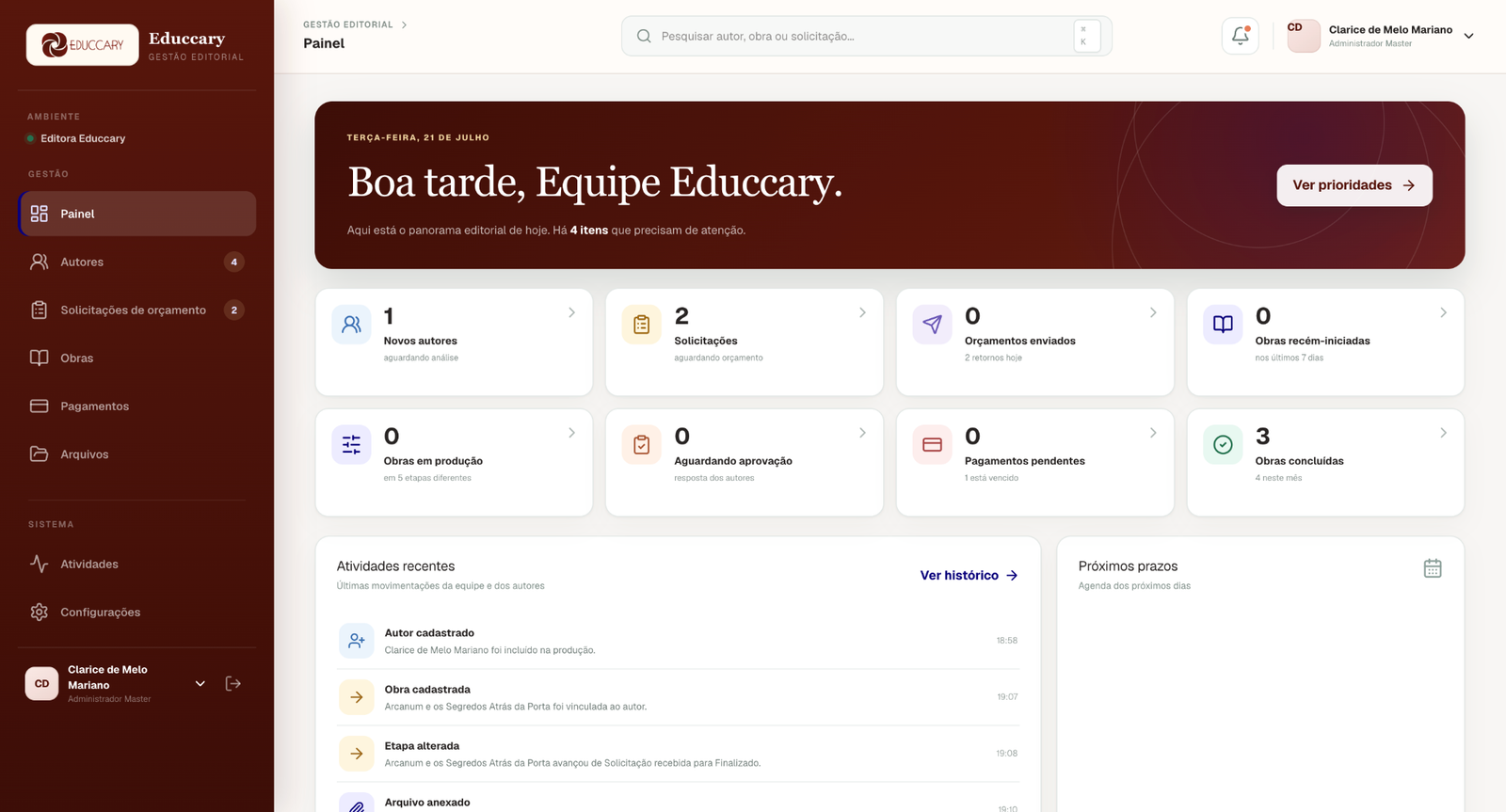Click the Arquivo anexado paperclip icon
Screen dimensions: 1506x812
[x=357, y=803]
